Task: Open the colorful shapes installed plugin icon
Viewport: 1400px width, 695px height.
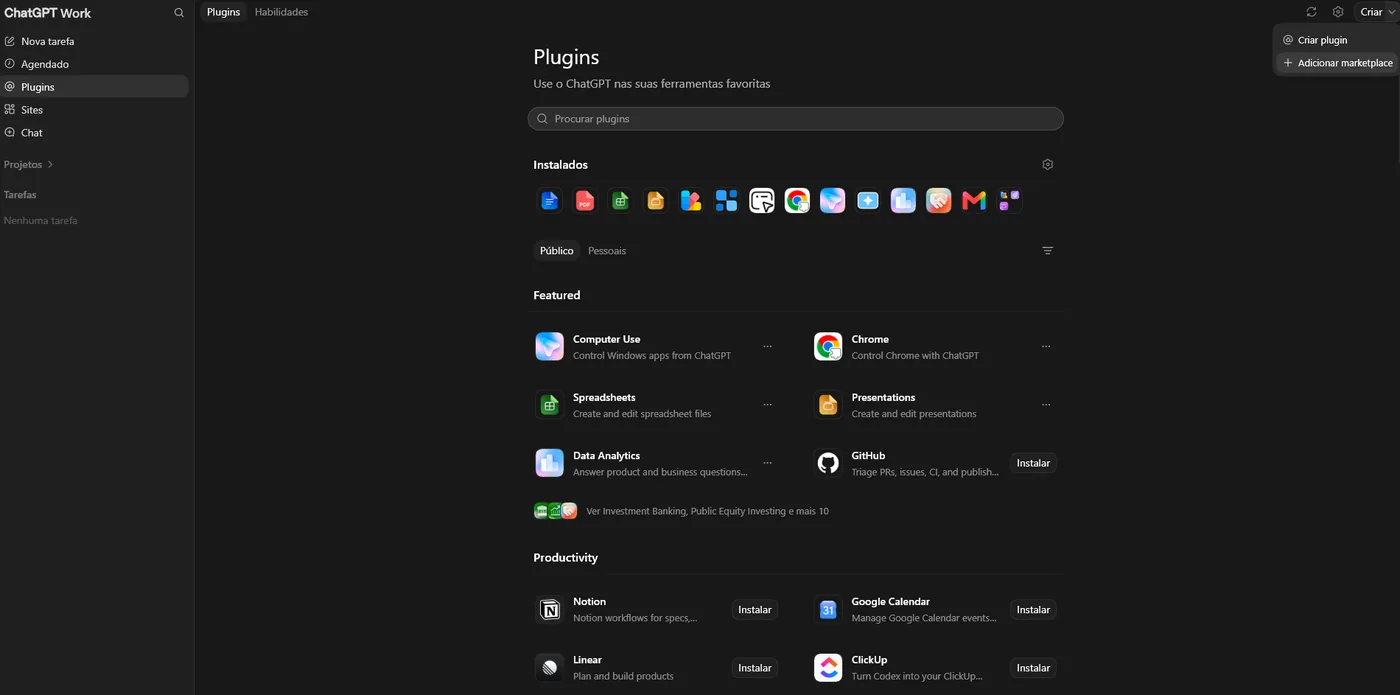Action: pyautogui.click(x=691, y=201)
